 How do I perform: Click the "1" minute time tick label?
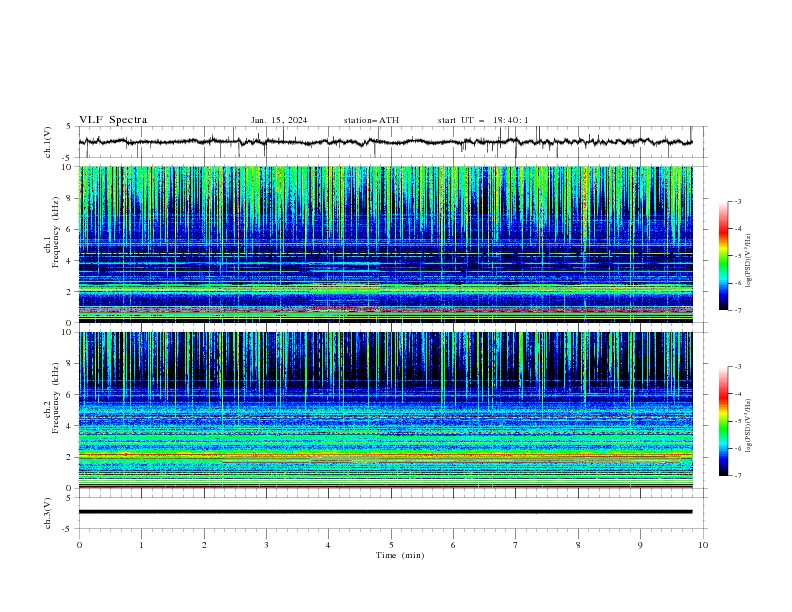pos(141,545)
